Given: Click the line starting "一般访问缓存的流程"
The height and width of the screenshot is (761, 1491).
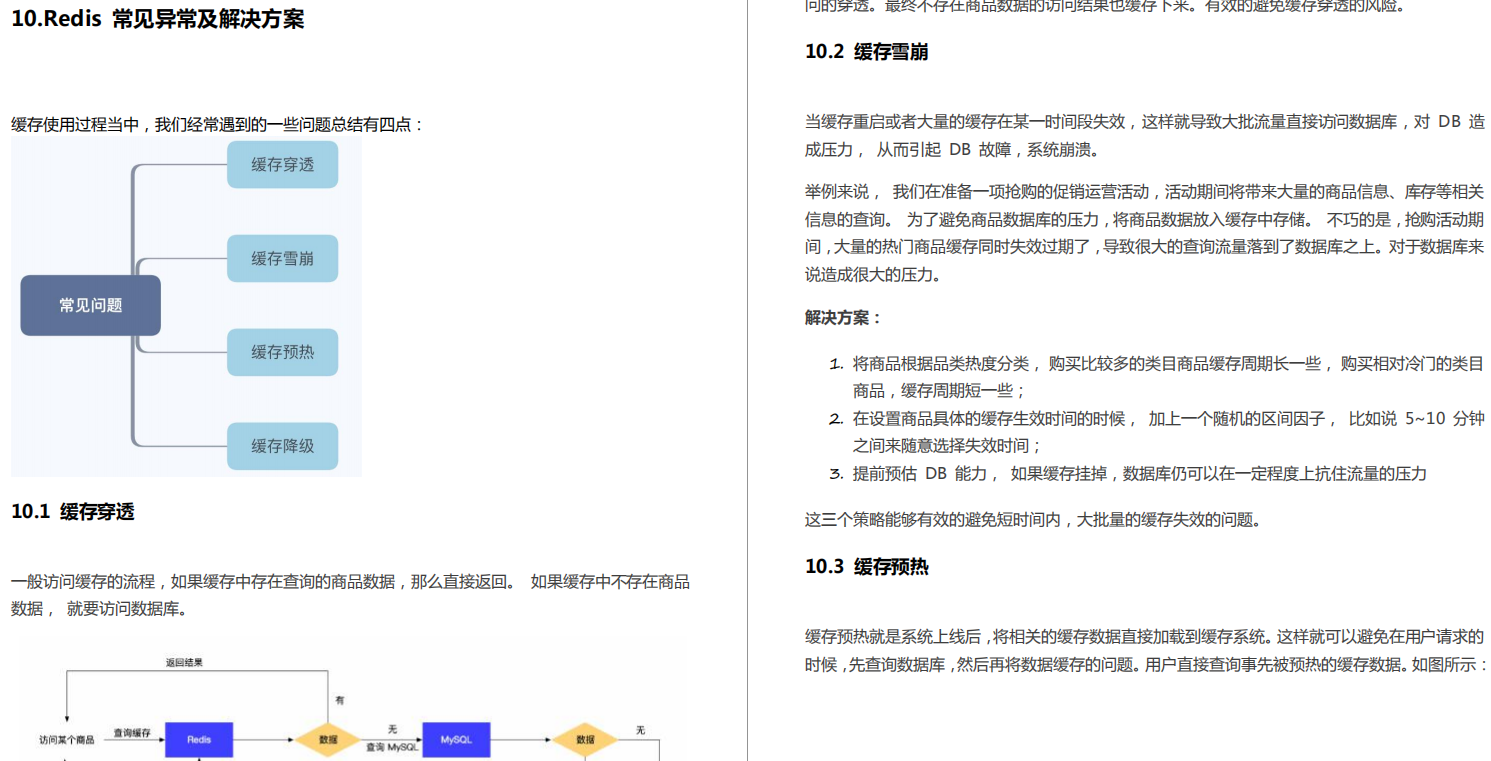Looking at the screenshot, I should pyautogui.click(x=350, y=582).
